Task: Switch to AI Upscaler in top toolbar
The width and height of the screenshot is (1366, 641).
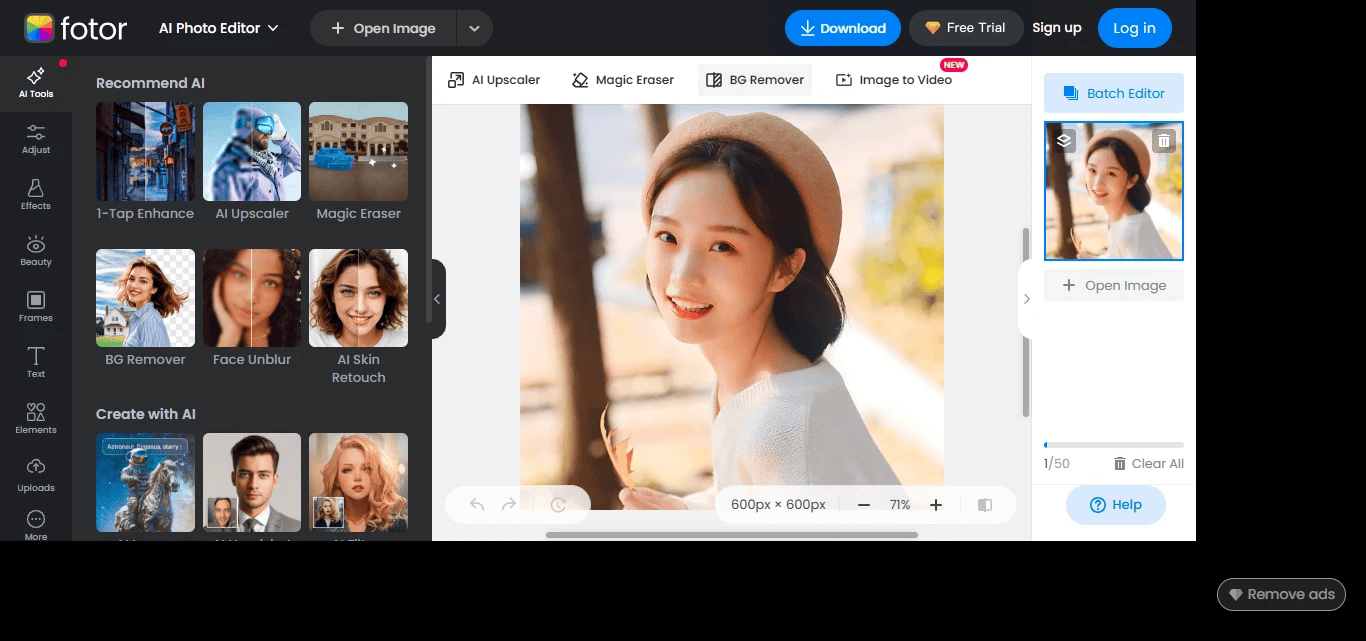Action: pyautogui.click(x=494, y=80)
